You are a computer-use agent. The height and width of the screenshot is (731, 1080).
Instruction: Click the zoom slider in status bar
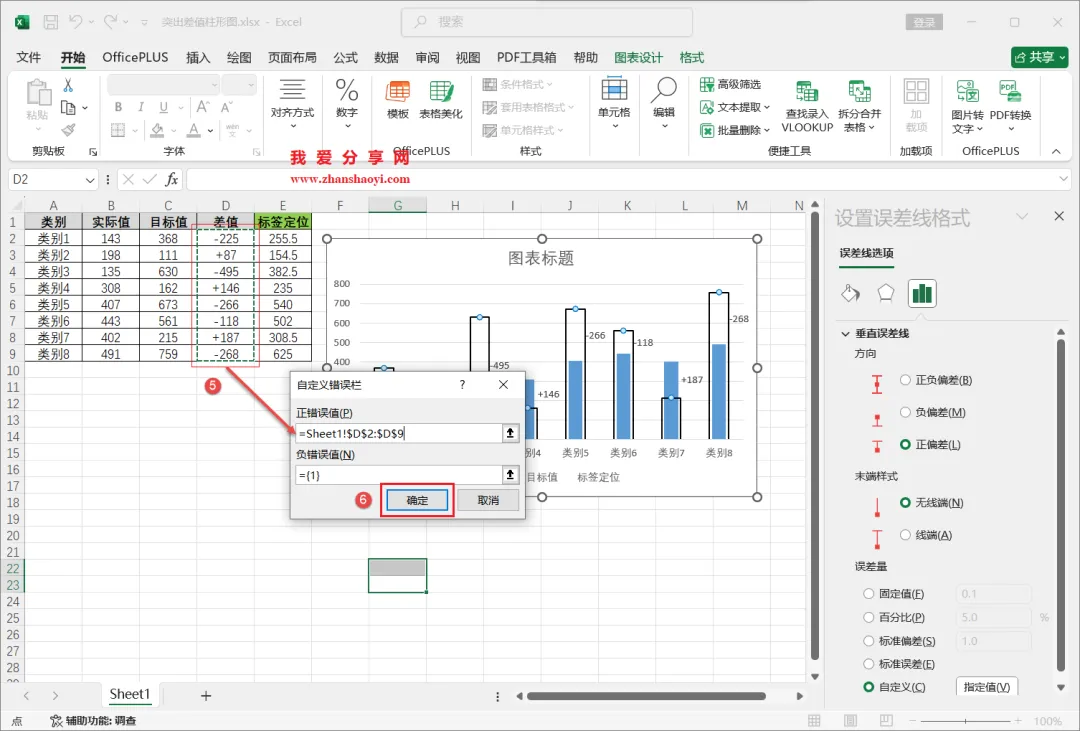point(965,721)
